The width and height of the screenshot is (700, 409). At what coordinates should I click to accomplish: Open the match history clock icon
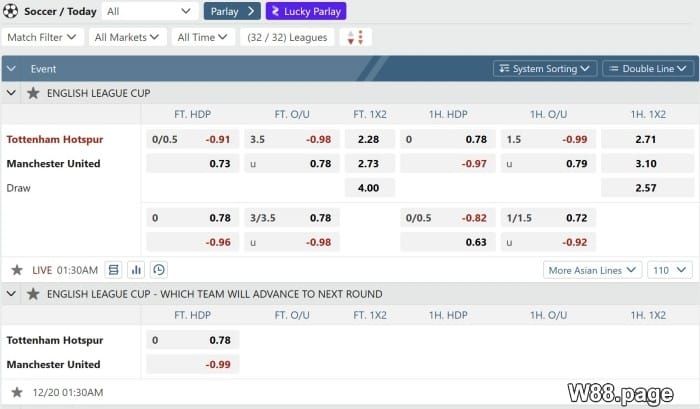tap(159, 270)
